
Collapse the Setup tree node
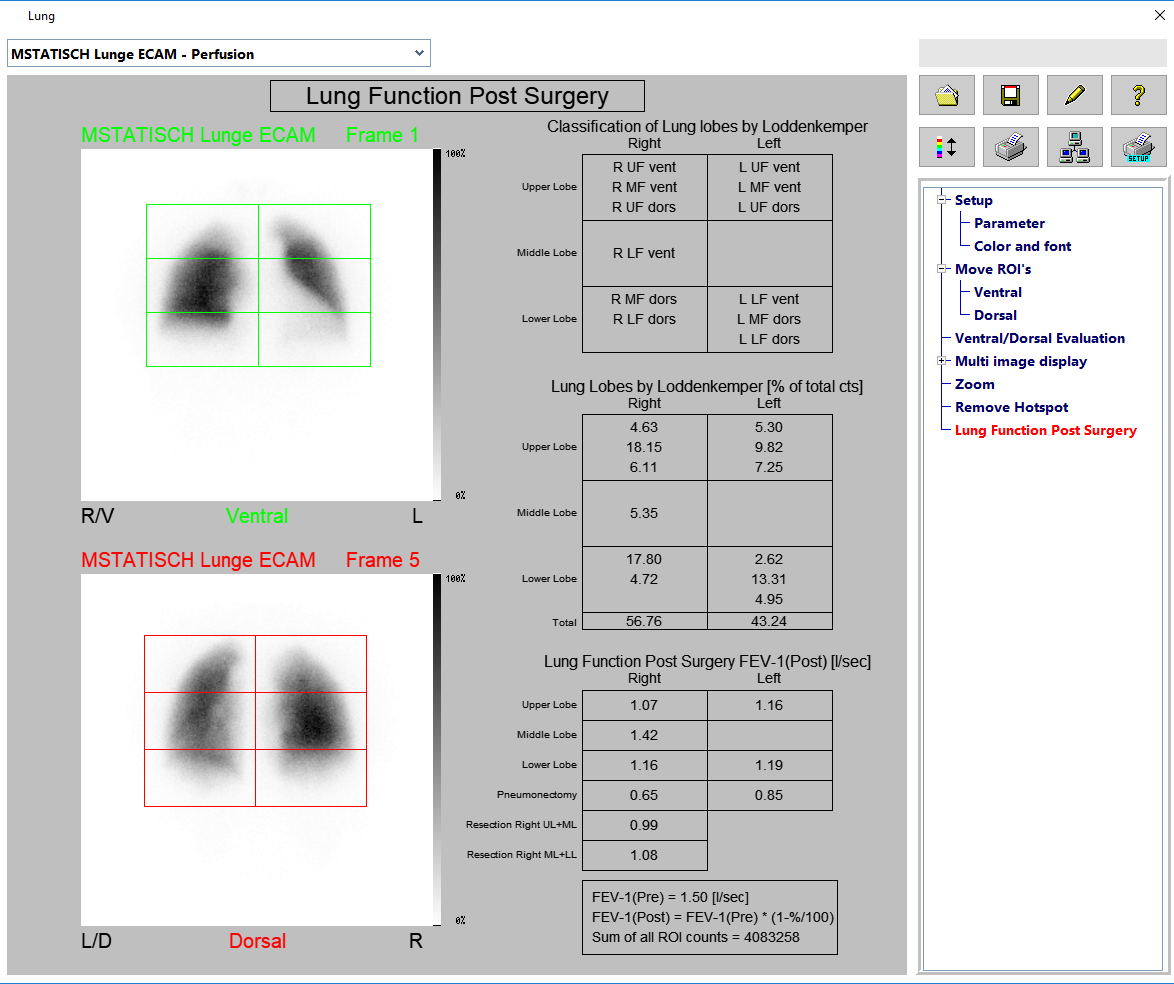tap(941, 200)
